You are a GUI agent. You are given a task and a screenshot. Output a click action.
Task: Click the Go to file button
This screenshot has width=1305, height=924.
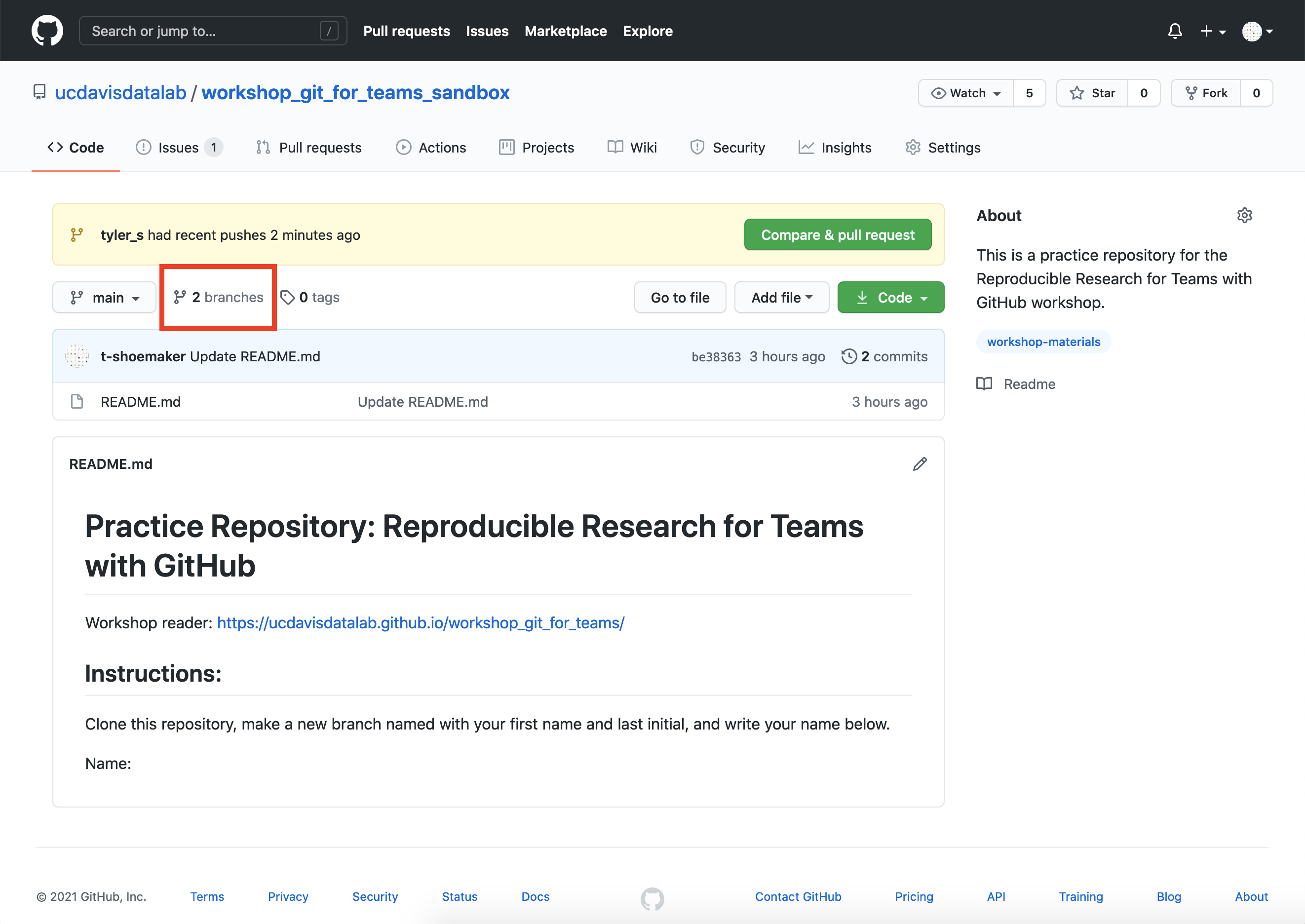coord(680,297)
